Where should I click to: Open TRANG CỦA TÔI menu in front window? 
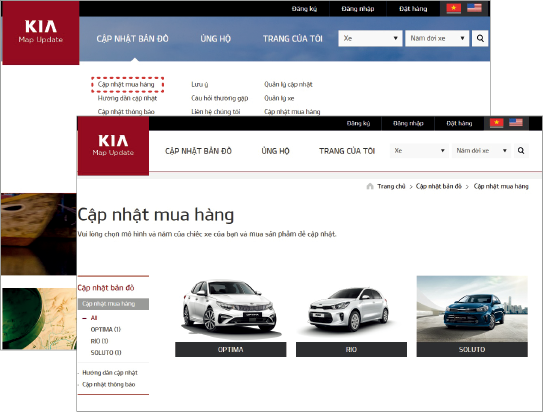pos(347,151)
